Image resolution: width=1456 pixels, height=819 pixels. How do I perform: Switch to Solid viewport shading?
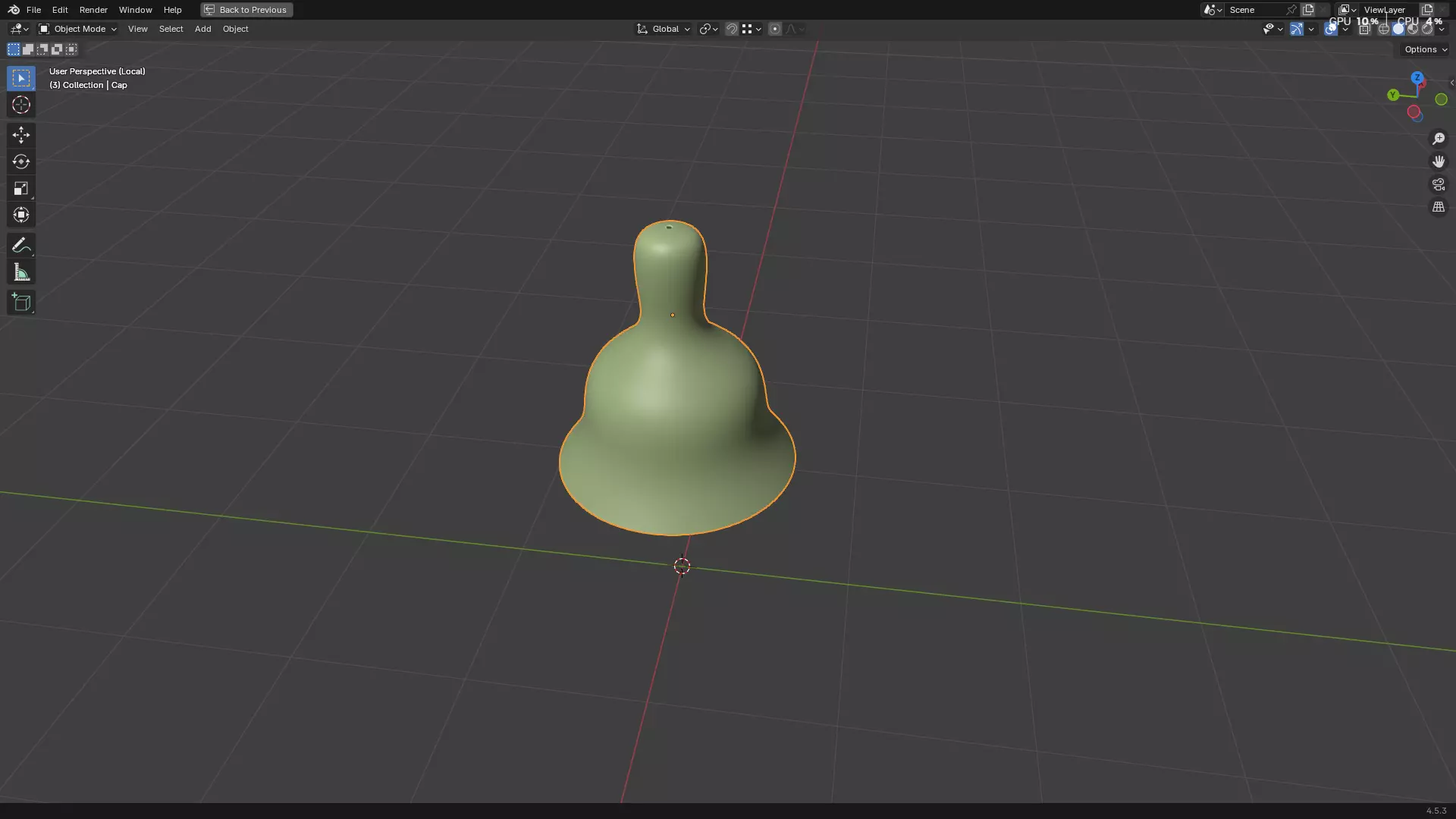pyautogui.click(x=1398, y=29)
